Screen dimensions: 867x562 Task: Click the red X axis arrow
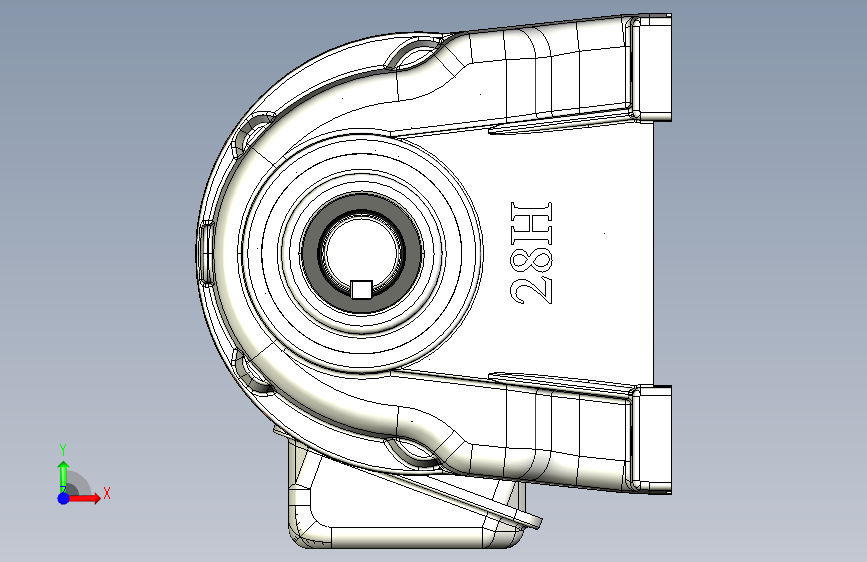[x=83, y=498]
